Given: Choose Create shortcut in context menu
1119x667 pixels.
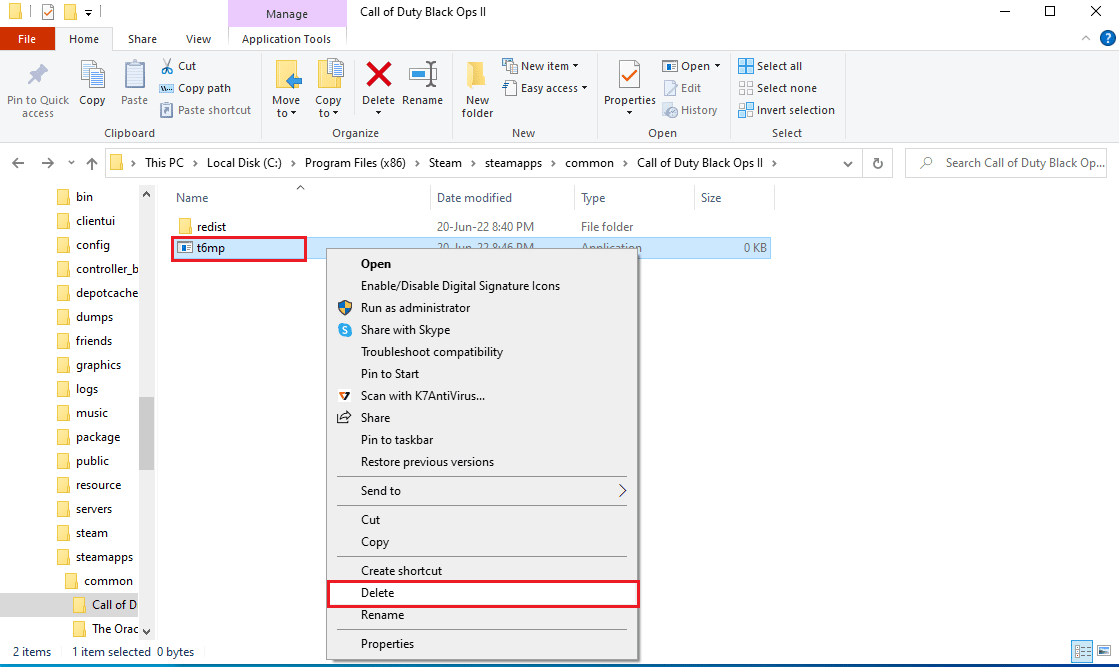Looking at the screenshot, I should pyautogui.click(x=401, y=571).
